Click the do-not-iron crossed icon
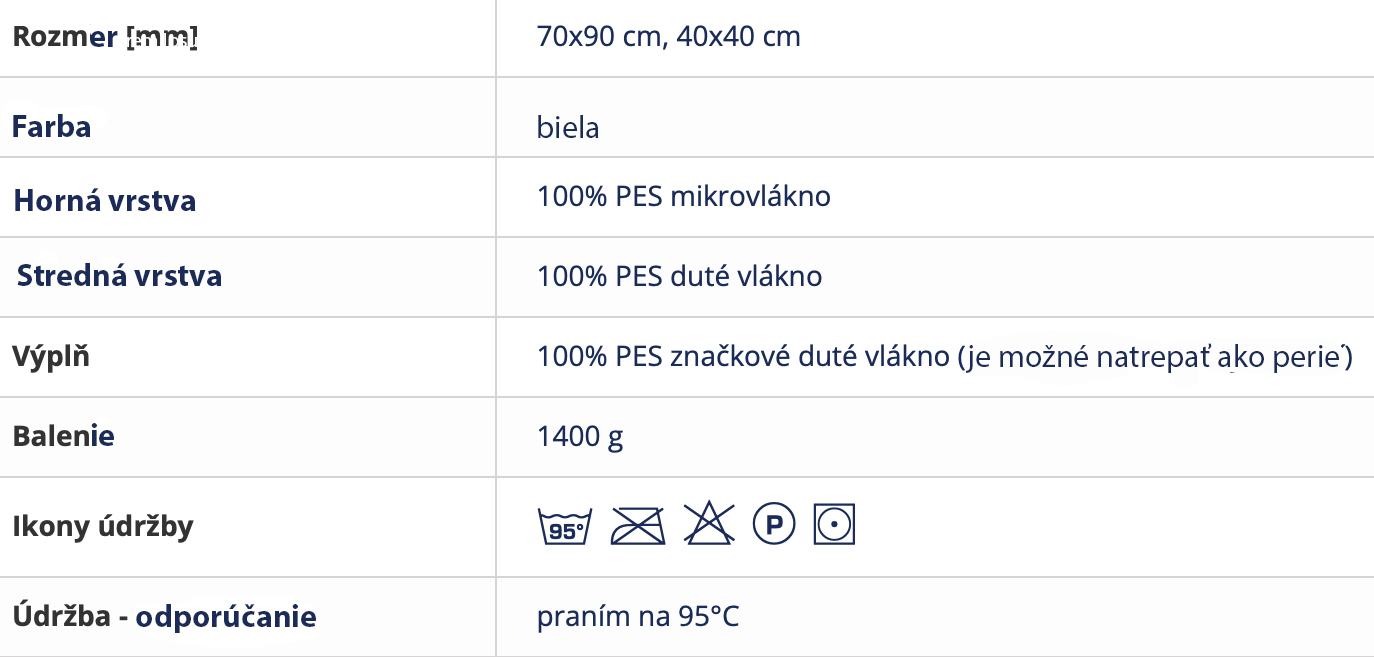The image size is (1374, 657). pos(638,524)
